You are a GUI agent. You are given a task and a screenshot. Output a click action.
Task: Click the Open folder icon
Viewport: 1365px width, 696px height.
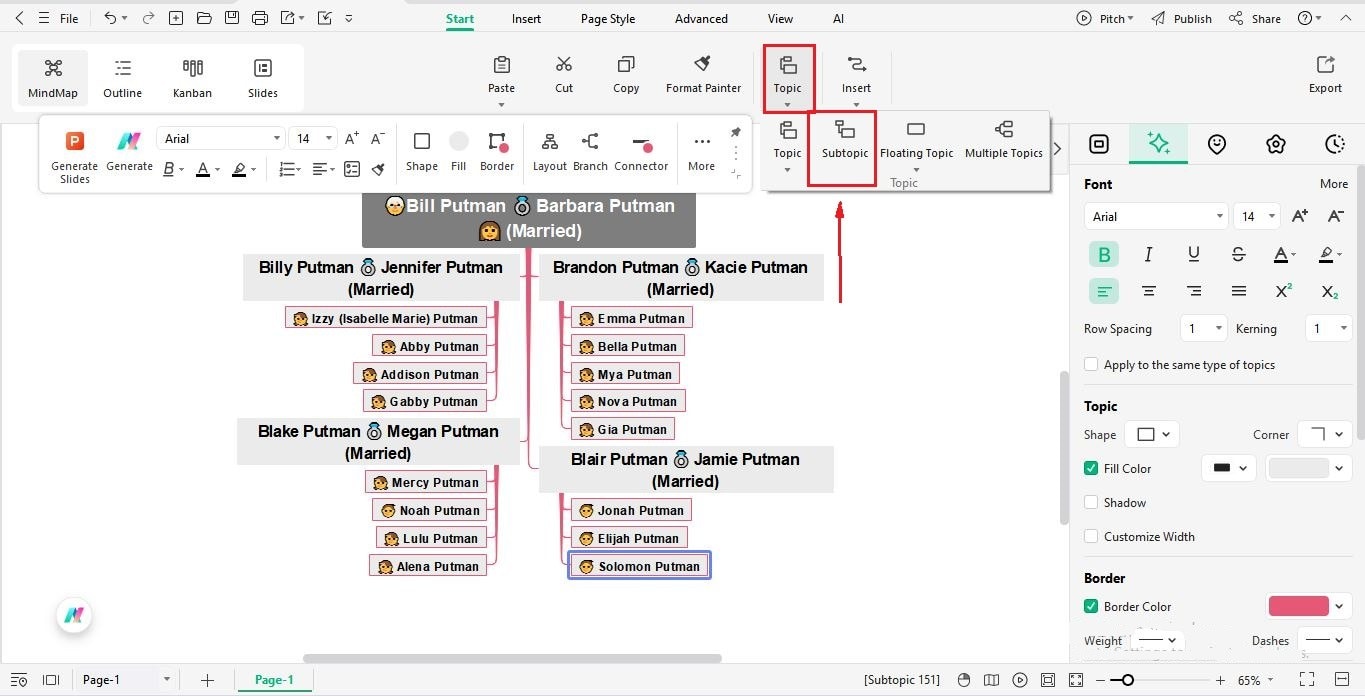204,18
